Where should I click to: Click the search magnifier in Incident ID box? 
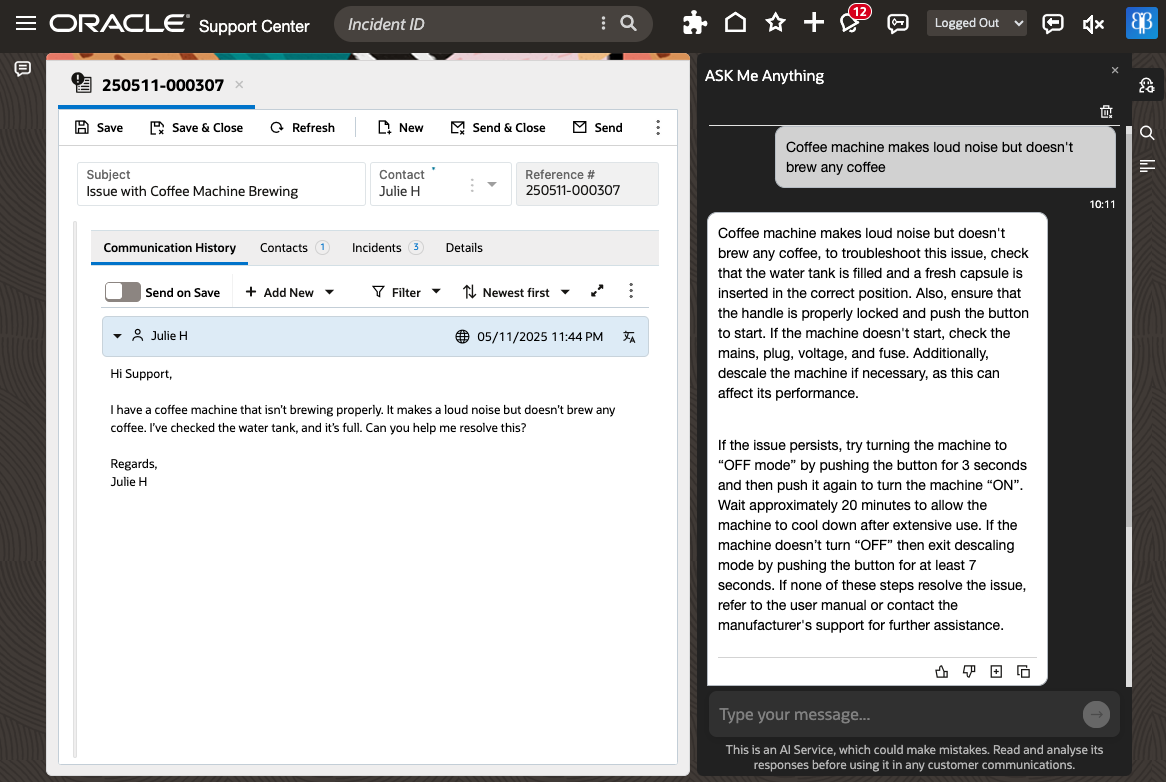pos(628,23)
